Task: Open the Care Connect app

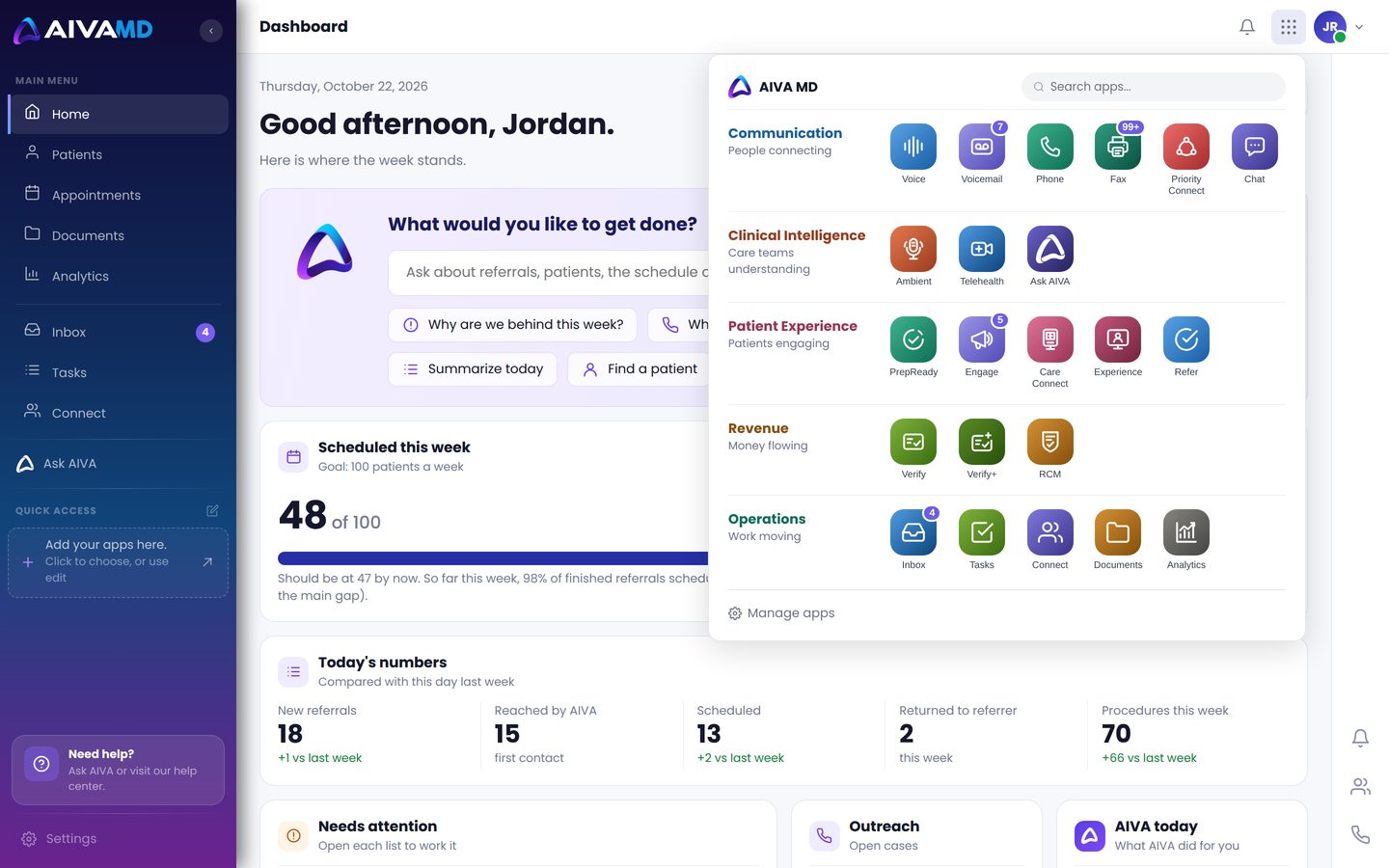Action: [1049, 339]
